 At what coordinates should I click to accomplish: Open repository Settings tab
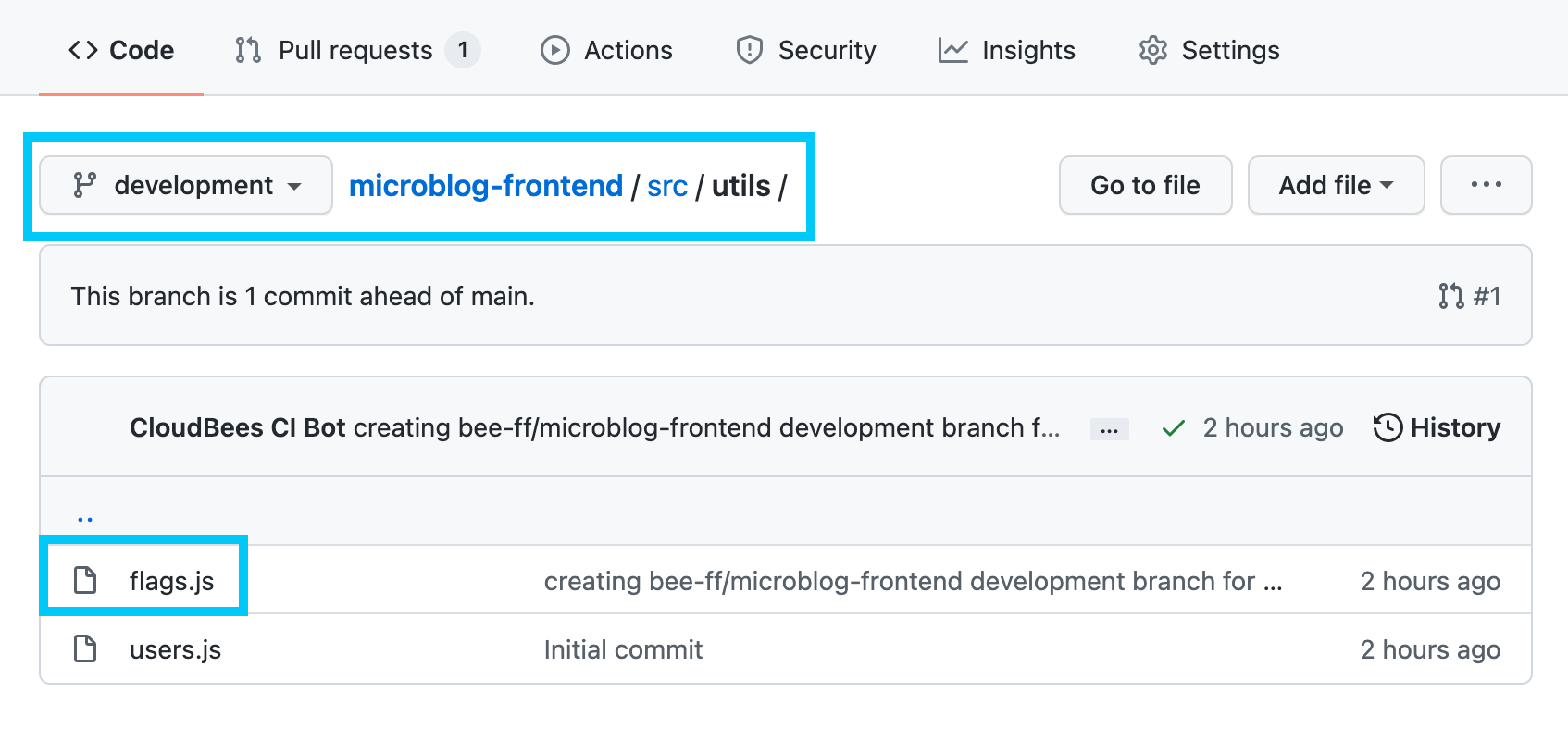coord(1210,50)
